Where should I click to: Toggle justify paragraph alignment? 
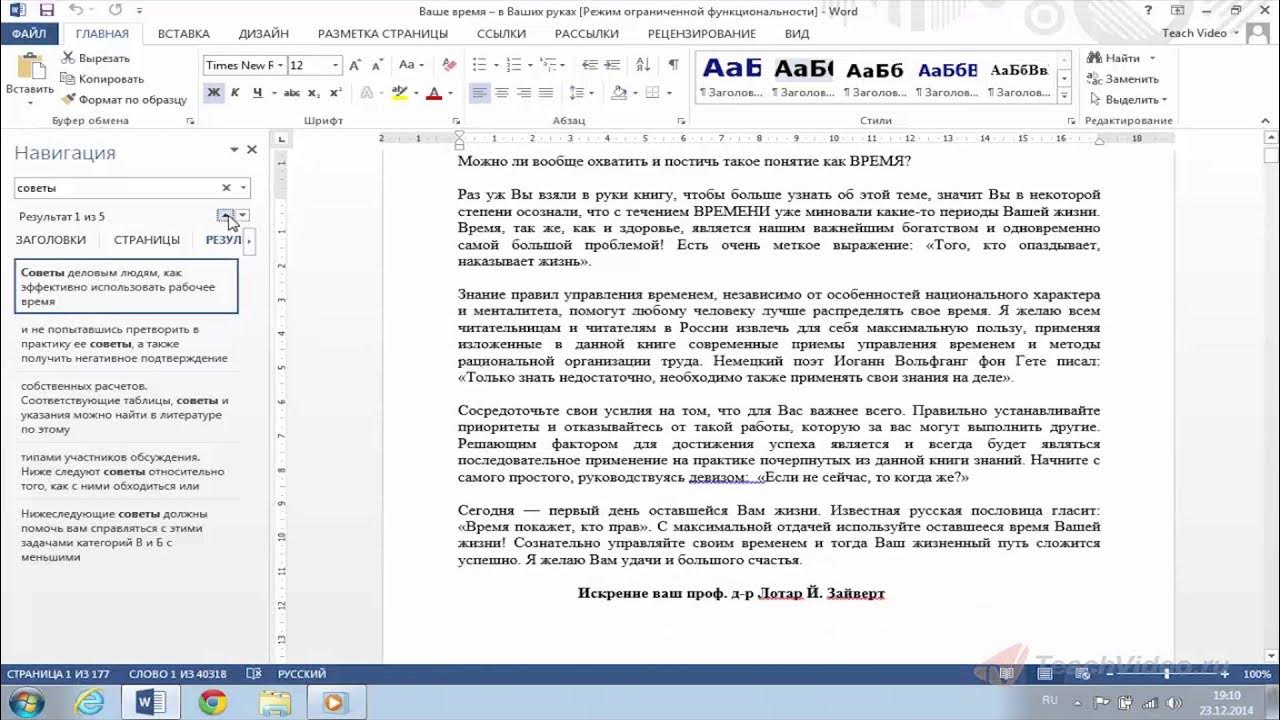[x=546, y=93]
